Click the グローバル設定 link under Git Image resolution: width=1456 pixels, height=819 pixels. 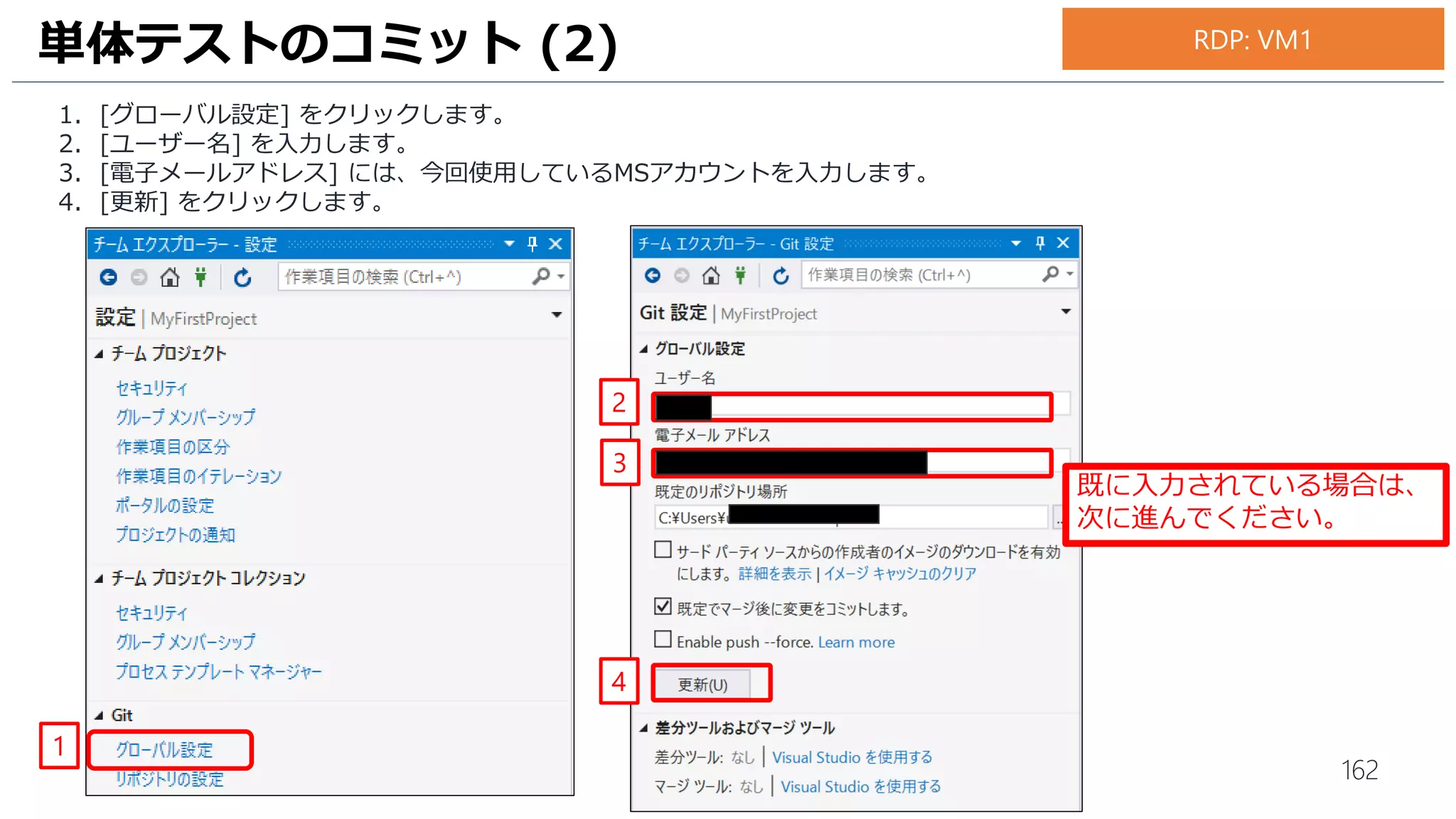click(164, 750)
